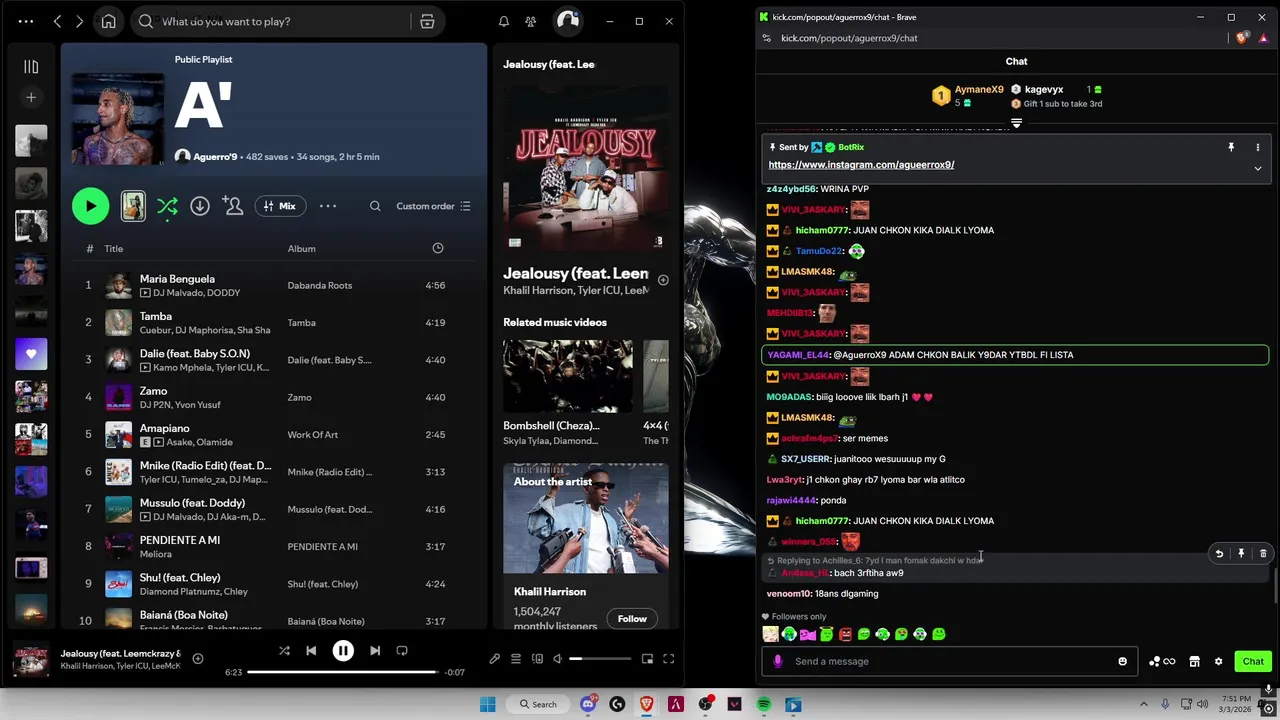Screen dimensions: 1280x720
Task: Invite collaborators to the playlist
Action: coord(233,206)
